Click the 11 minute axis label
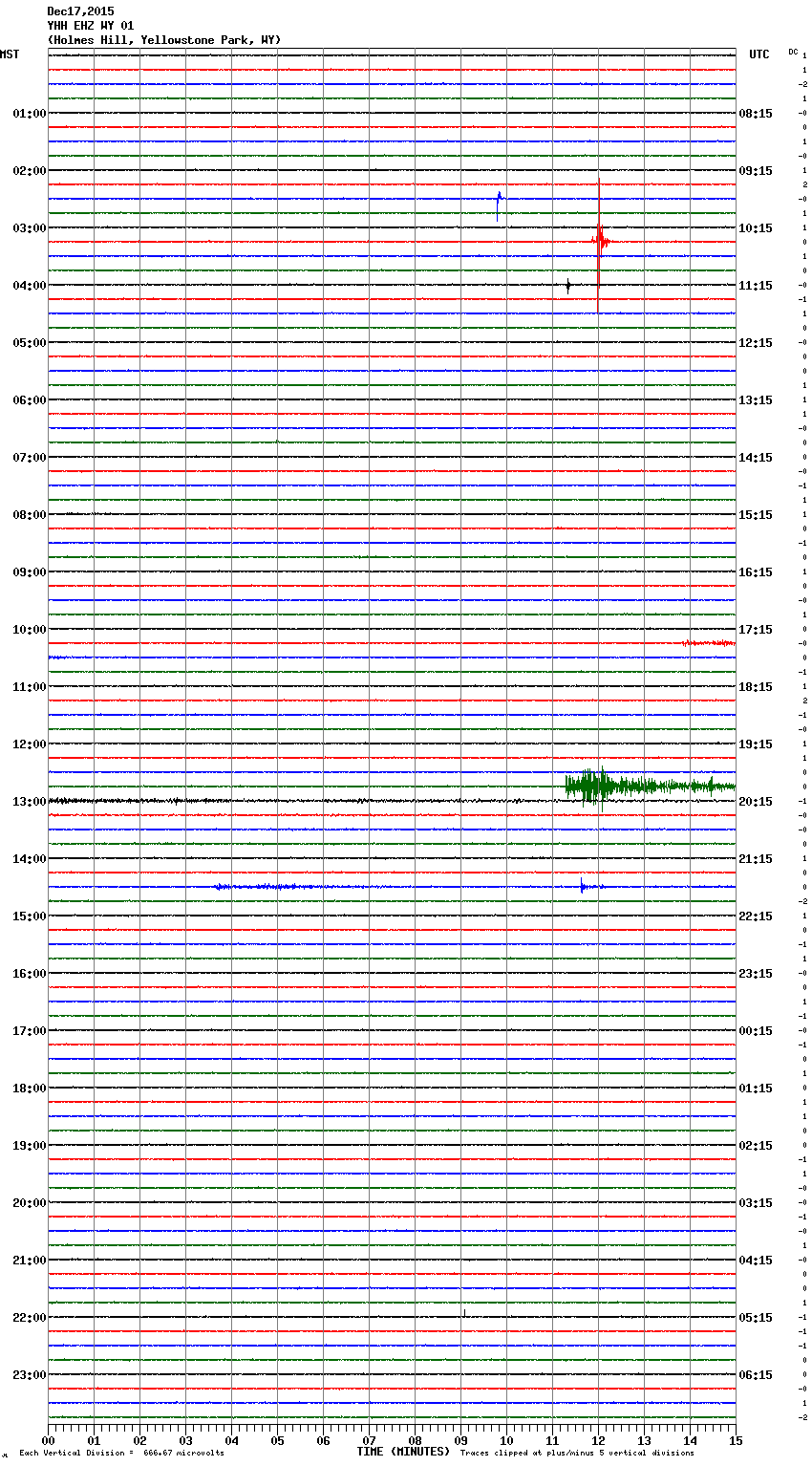 point(552,1440)
